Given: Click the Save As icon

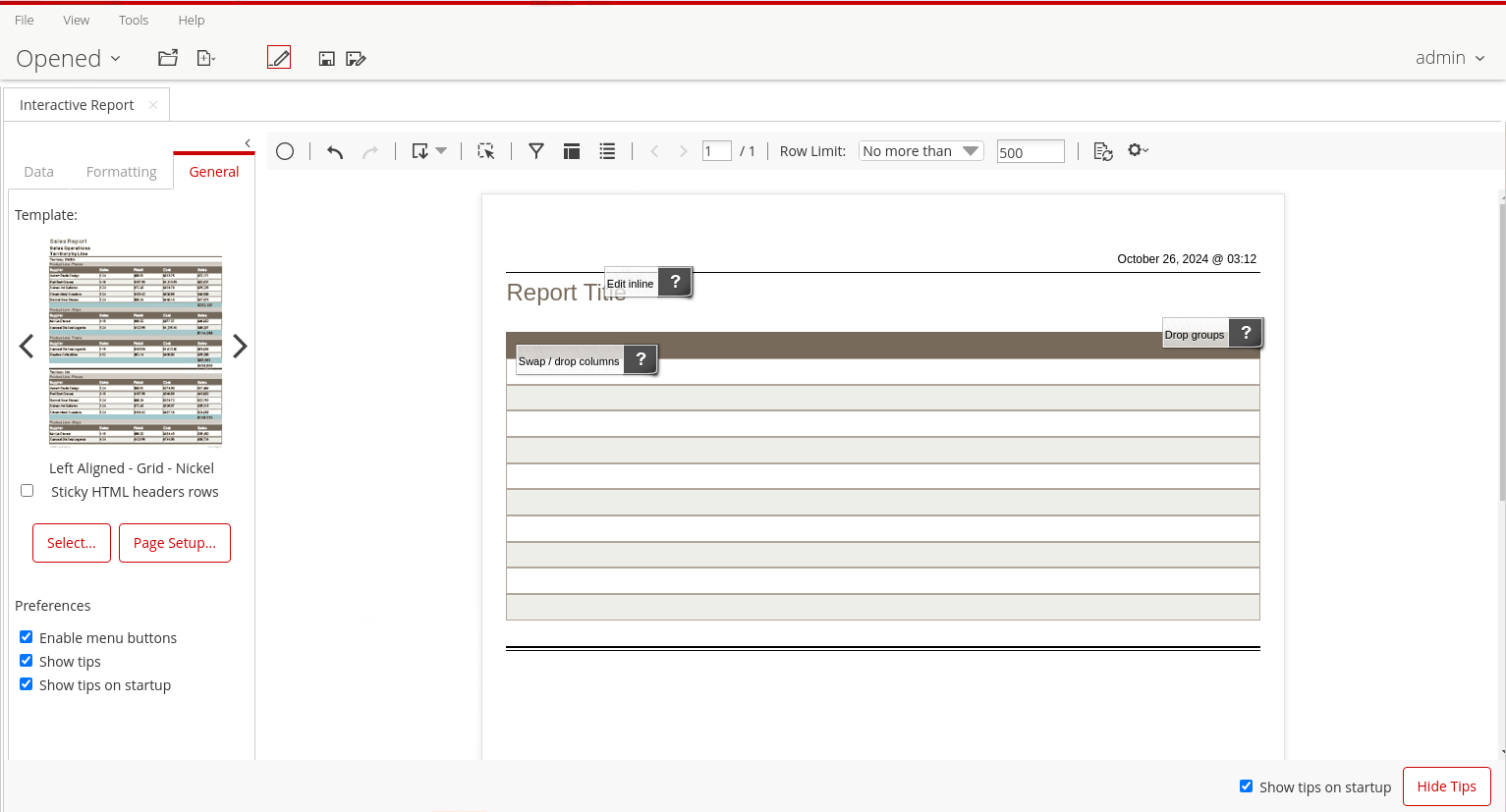Looking at the screenshot, I should tap(356, 59).
